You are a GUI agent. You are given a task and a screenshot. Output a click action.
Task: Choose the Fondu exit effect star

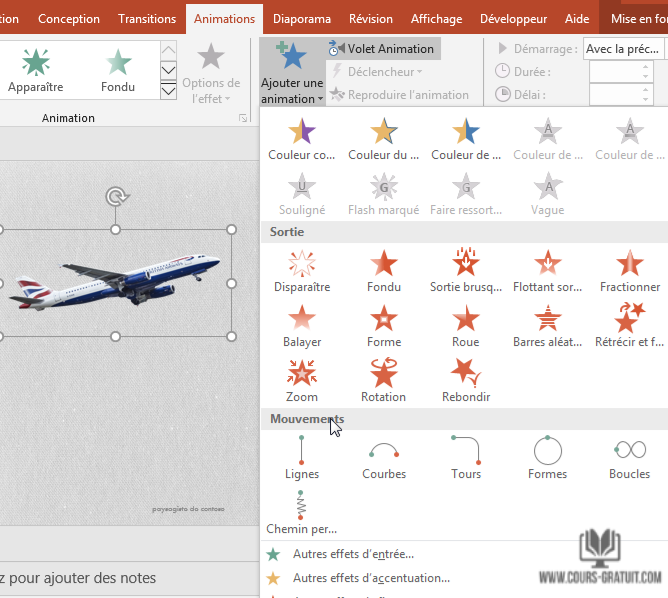384,270
